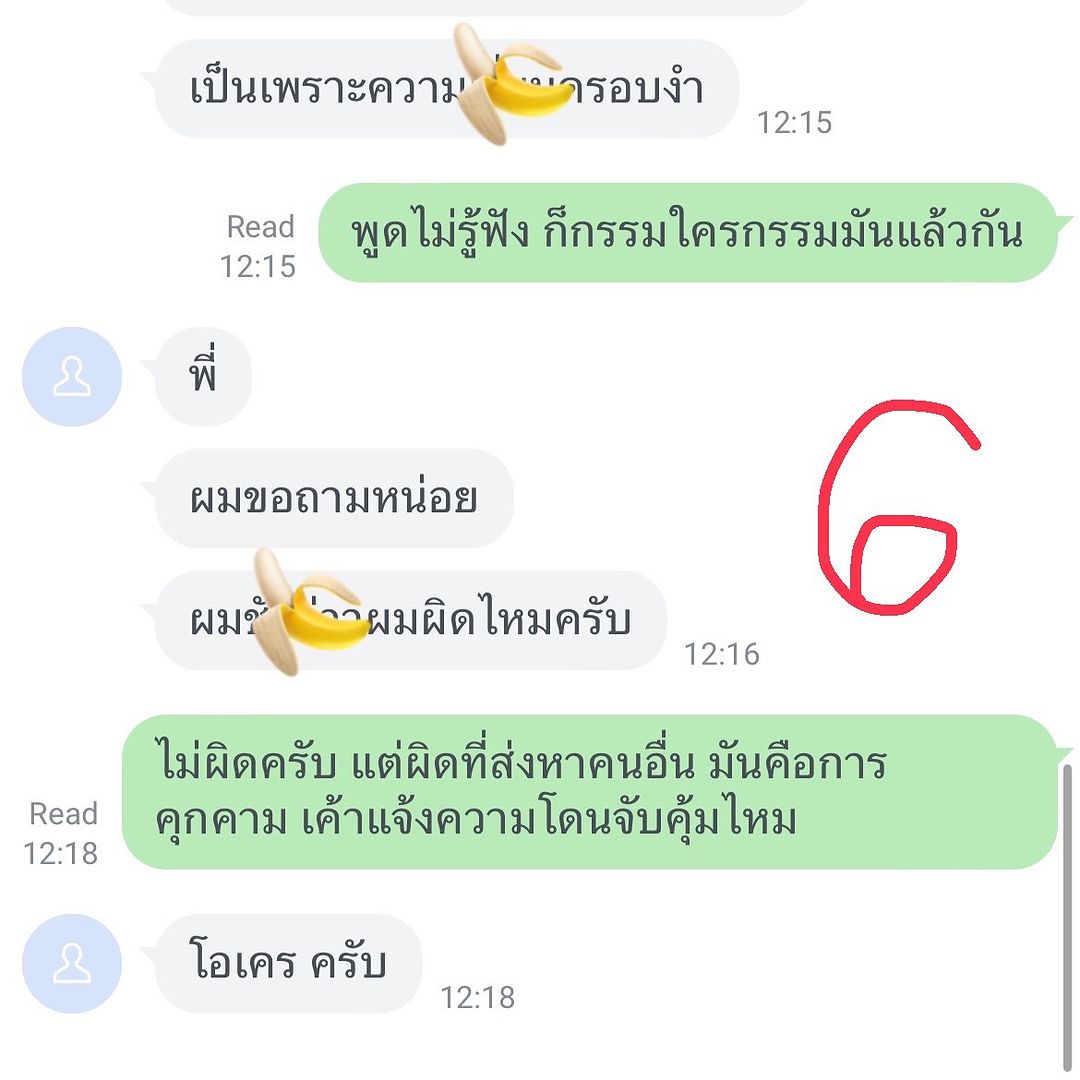Click the Read 12:15 receipt label
This screenshot has width=1080, height=1080.
[258, 247]
